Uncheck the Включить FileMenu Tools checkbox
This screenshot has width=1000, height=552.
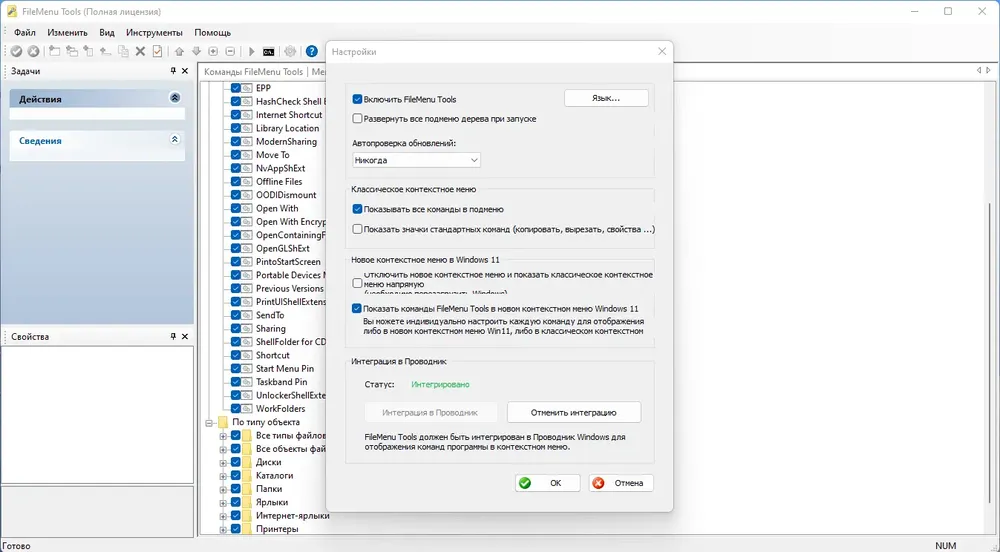click(x=357, y=99)
